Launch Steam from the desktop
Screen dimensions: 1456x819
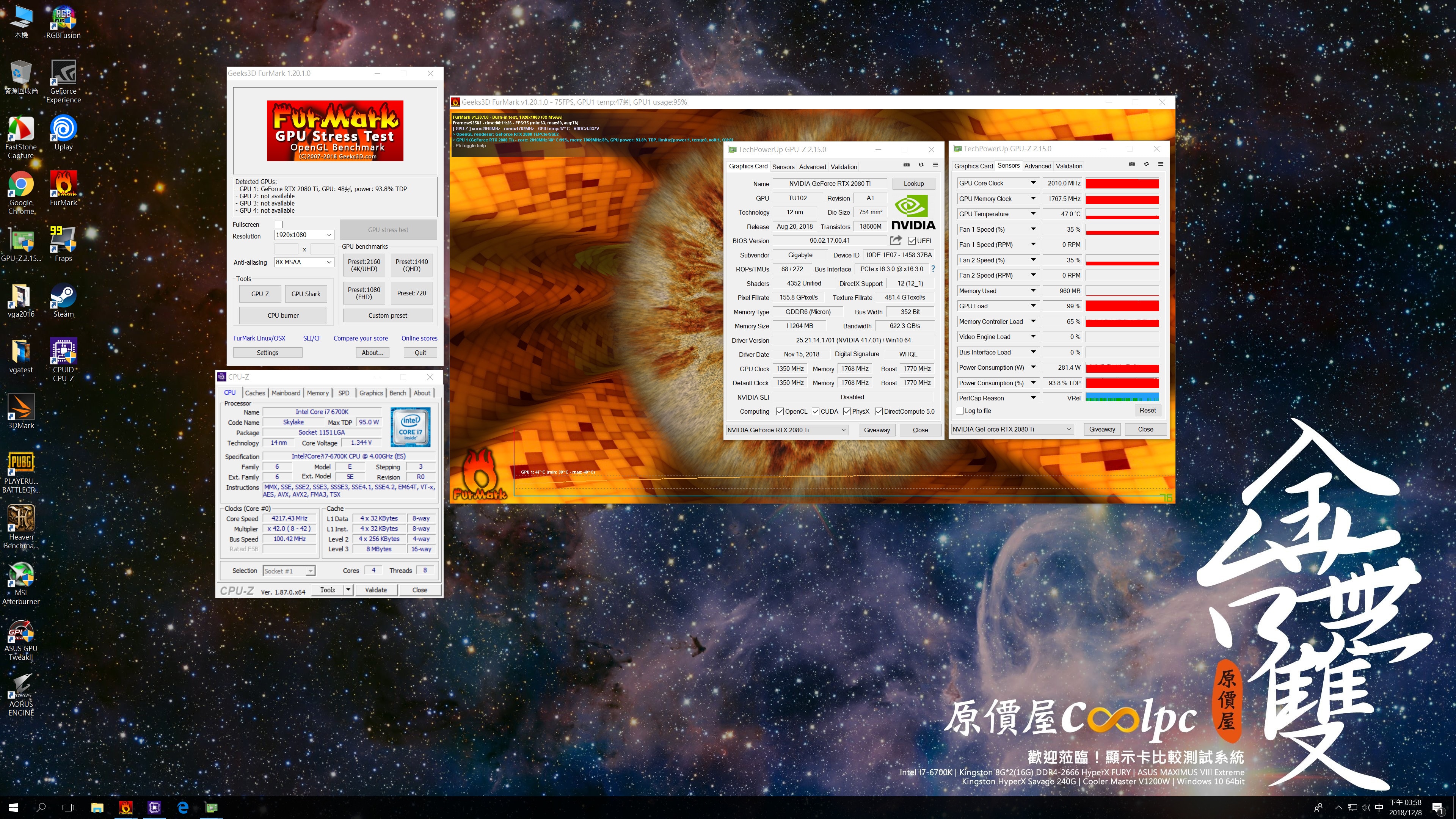click(x=63, y=300)
